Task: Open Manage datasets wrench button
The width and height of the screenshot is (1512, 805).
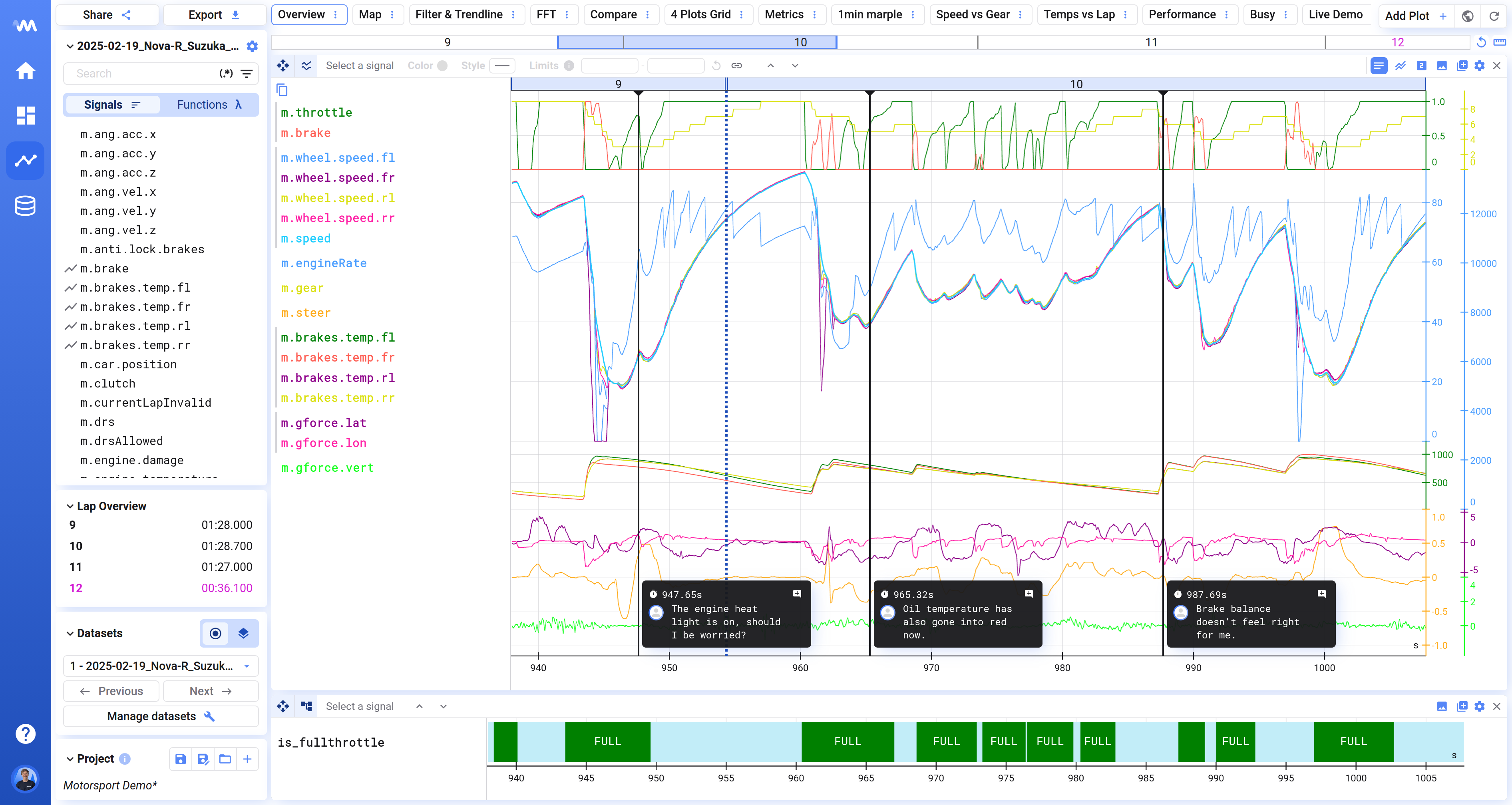Action: point(160,716)
